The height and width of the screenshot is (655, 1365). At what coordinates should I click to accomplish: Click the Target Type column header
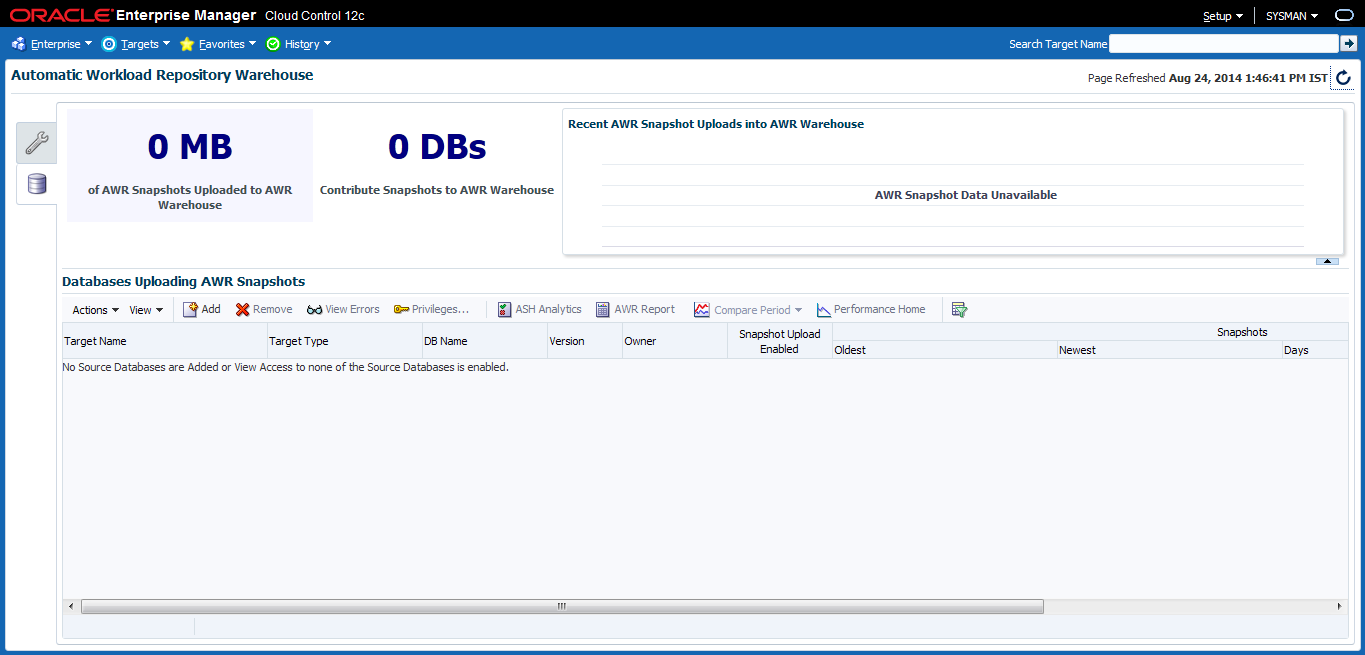pyautogui.click(x=345, y=341)
